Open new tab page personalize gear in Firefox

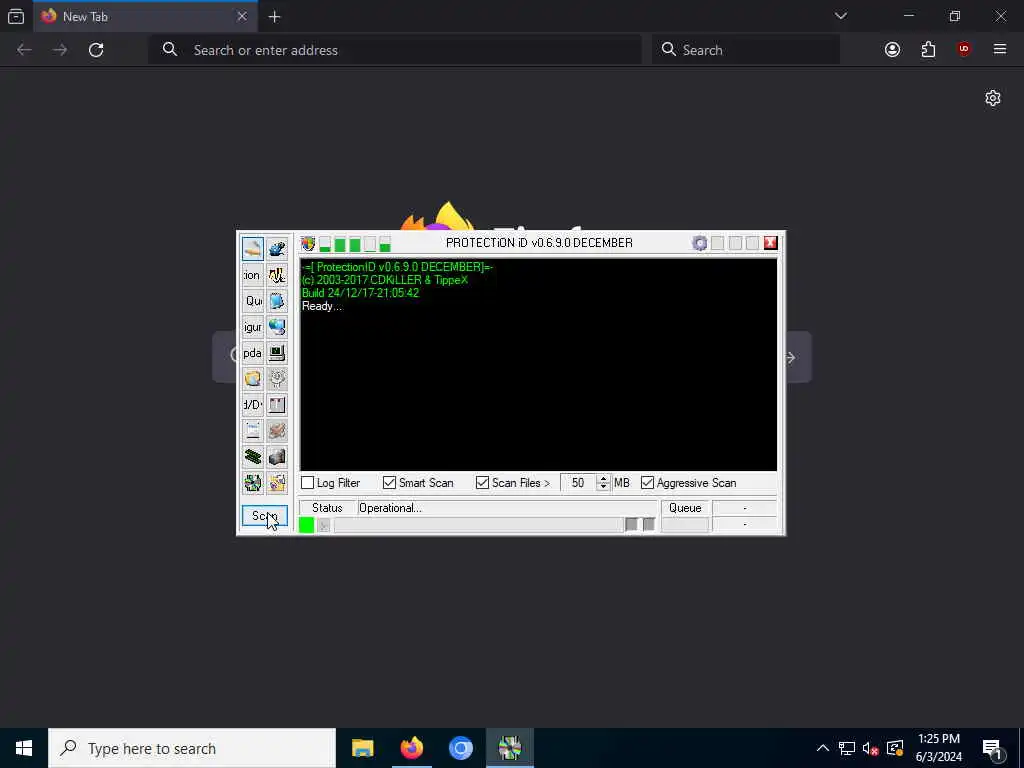click(x=993, y=99)
